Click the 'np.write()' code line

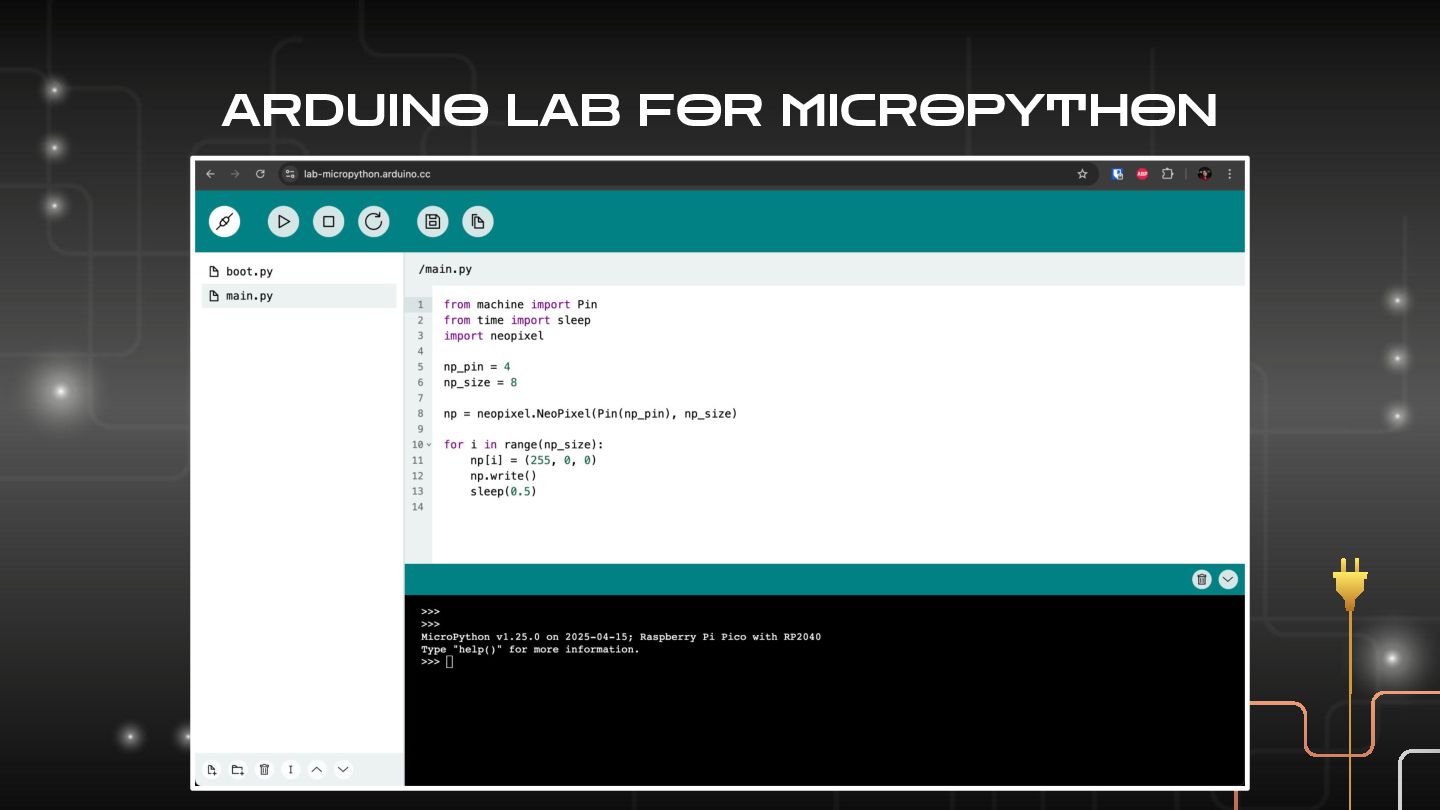tap(503, 476)
